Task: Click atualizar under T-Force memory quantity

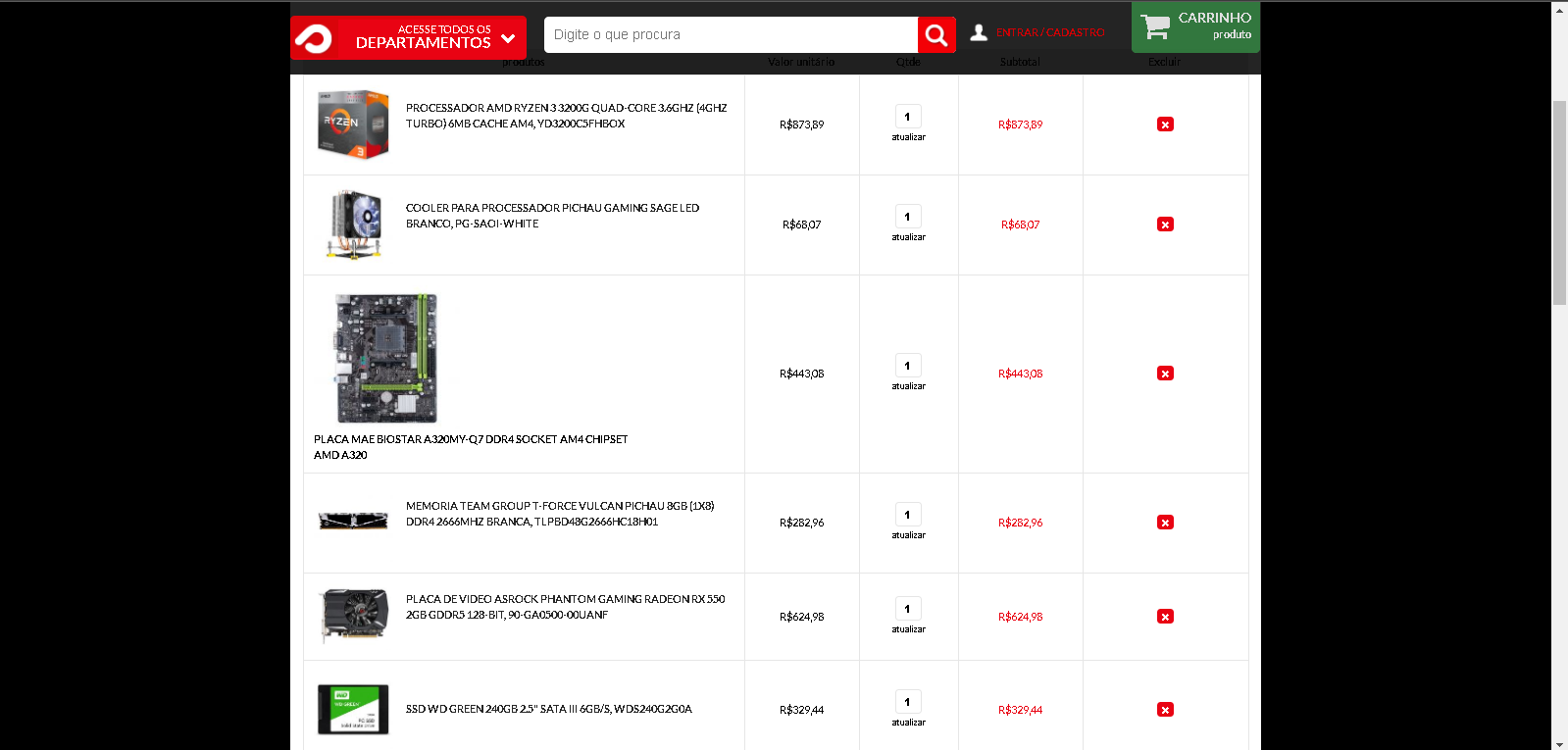Action: pos(908,535)
